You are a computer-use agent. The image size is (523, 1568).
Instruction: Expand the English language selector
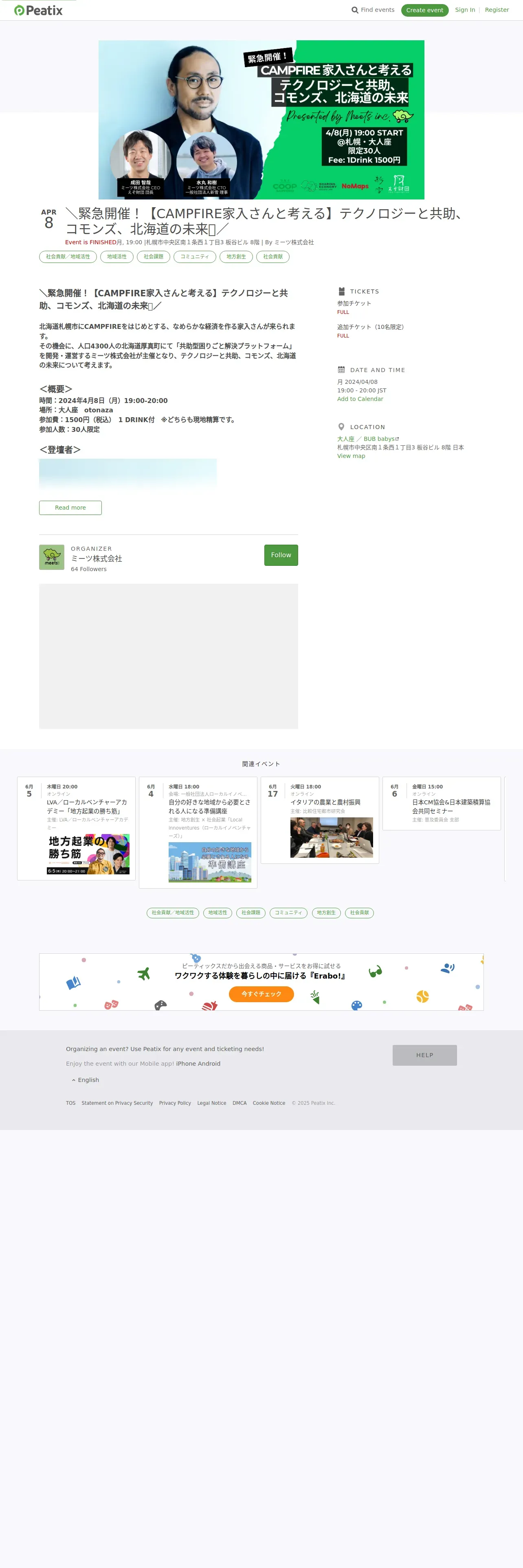point(85,1080)
